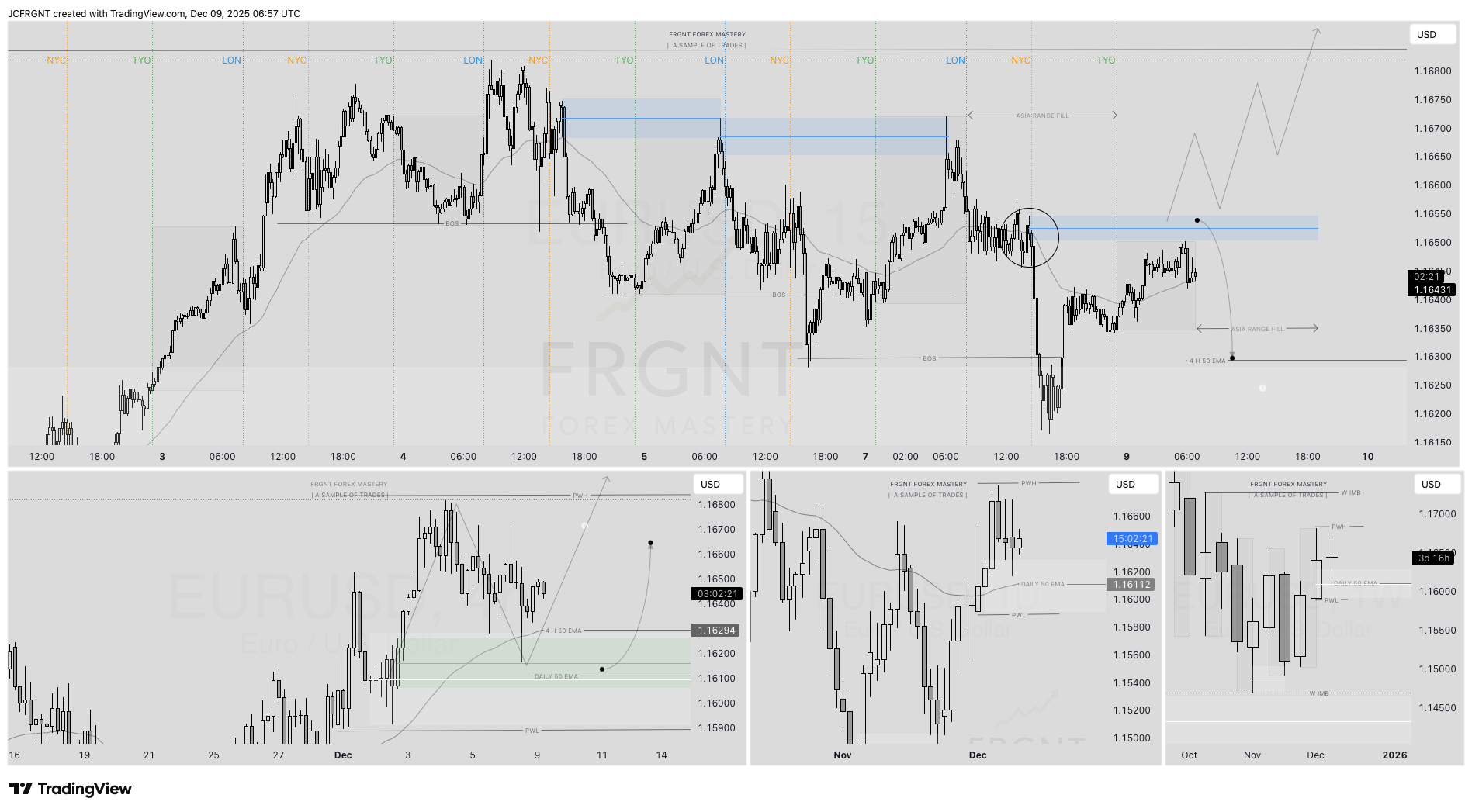Click the 03:02:21 countdown label in the lower-left chart
1472x812 pixels.
(x=717, y=594)
